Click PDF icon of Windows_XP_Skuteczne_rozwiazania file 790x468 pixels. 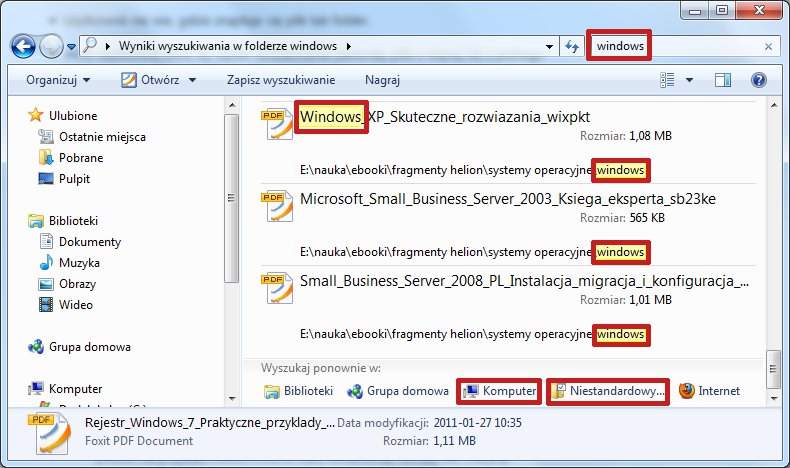277,124
